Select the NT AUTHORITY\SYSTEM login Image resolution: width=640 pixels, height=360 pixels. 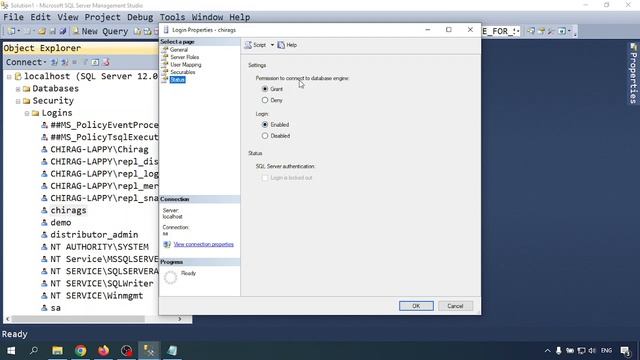[x=100, y=247]
